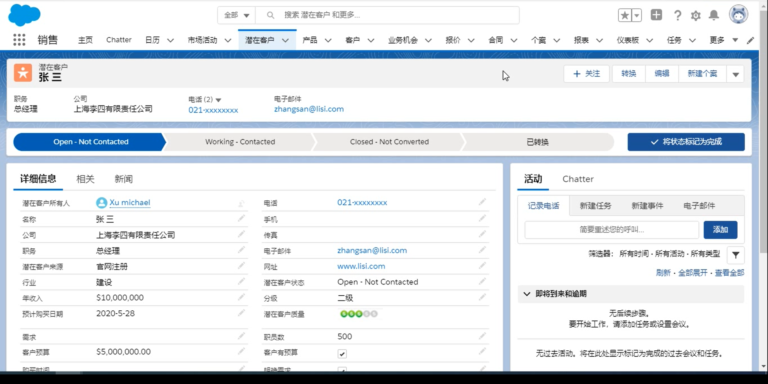Click the call summary input field
The width and height of the screenshot is (768, 384).
(x=612, y=230)
